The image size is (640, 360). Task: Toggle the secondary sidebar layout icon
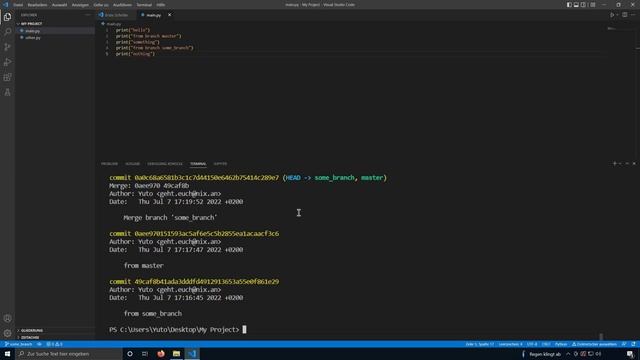coord(583,4)
